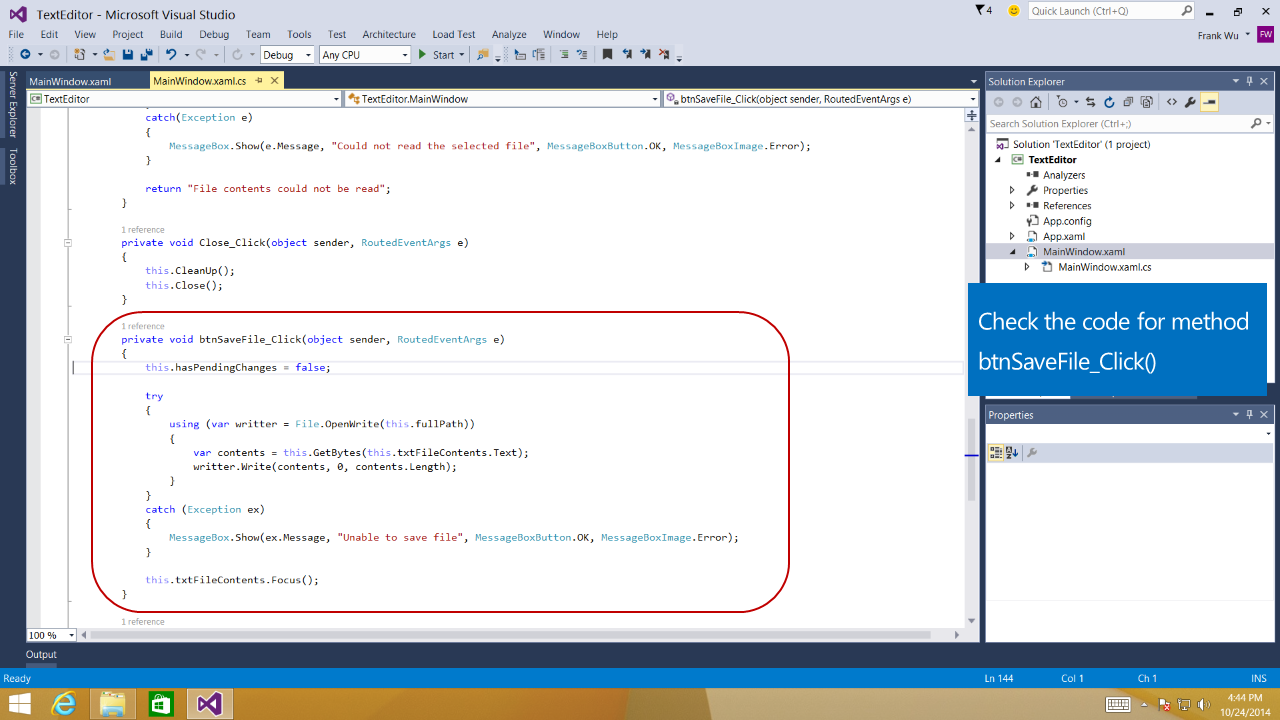This screenshot has height=720, width=1280.
Task: Collapse the MainWindow.xaml node
Action: tap(1012, 252)
